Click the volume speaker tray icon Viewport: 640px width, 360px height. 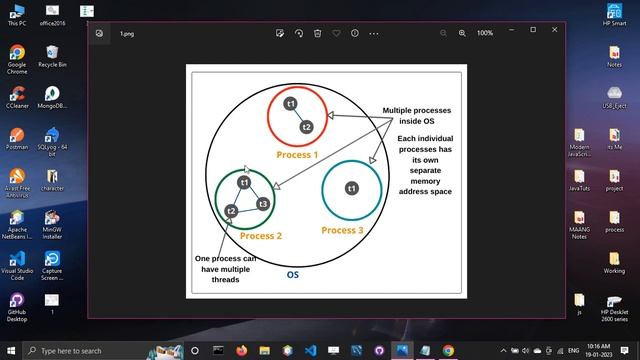tap(526, 351)
